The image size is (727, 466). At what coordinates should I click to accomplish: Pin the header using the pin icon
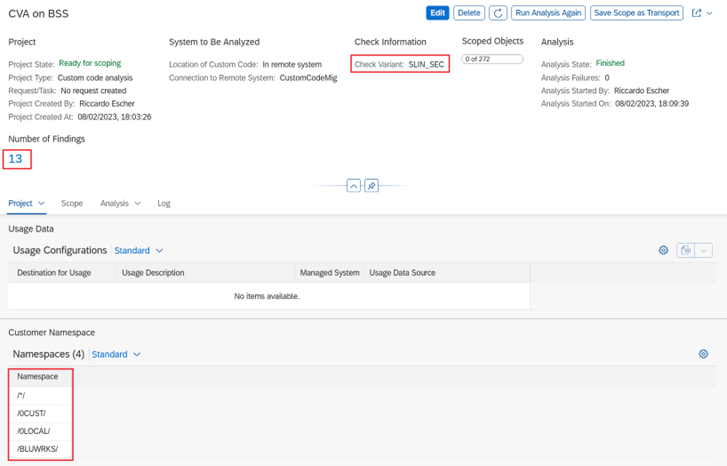[371, 186]
